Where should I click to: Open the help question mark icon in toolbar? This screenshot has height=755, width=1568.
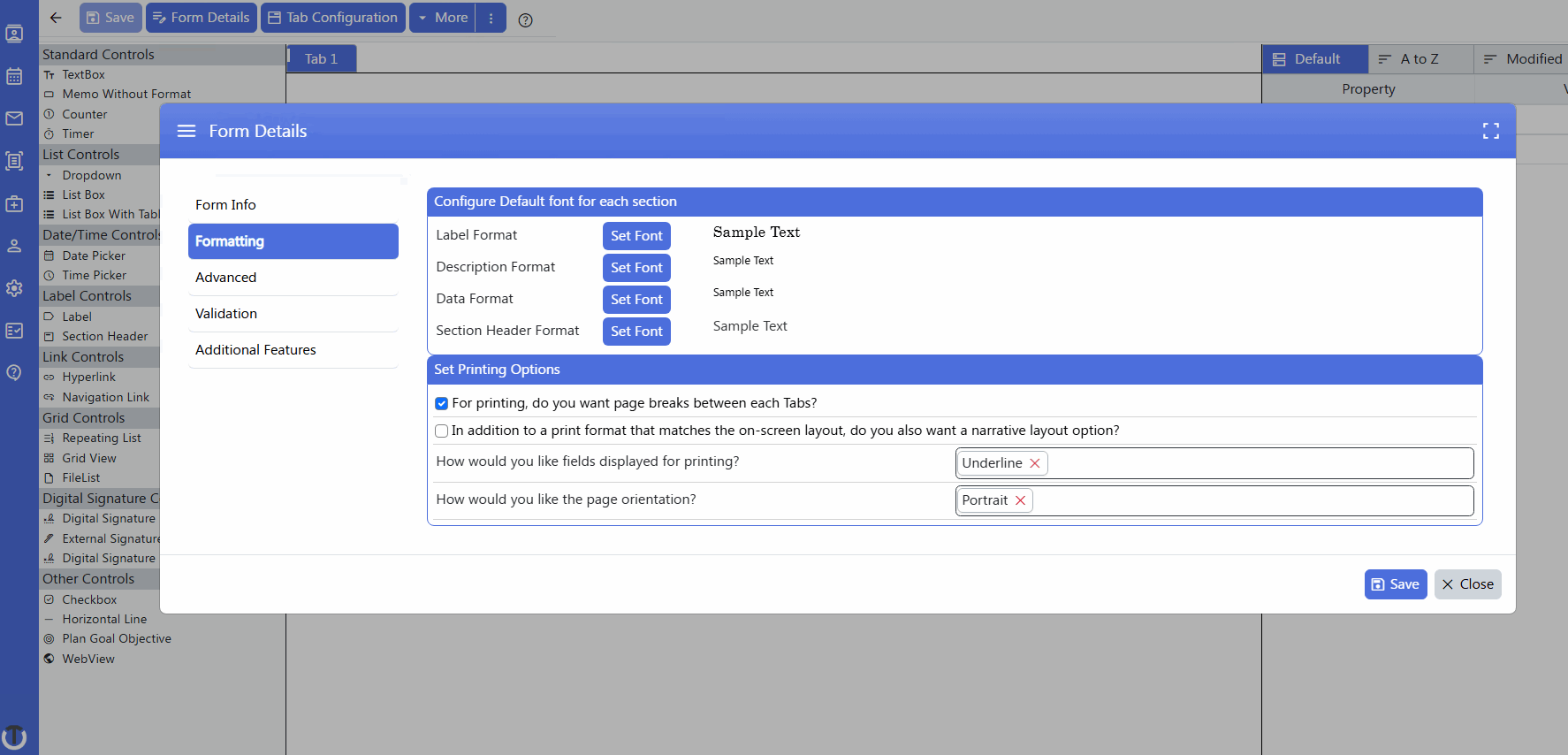(x=525, y=19)
